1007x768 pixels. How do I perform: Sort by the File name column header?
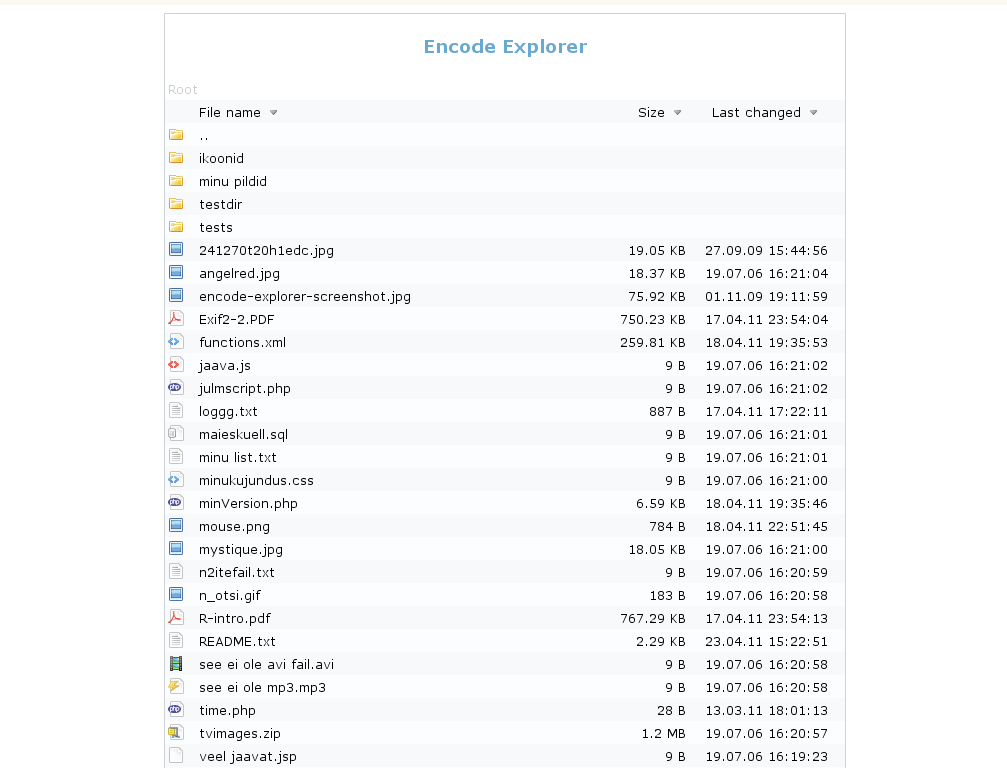pos(230,112)
